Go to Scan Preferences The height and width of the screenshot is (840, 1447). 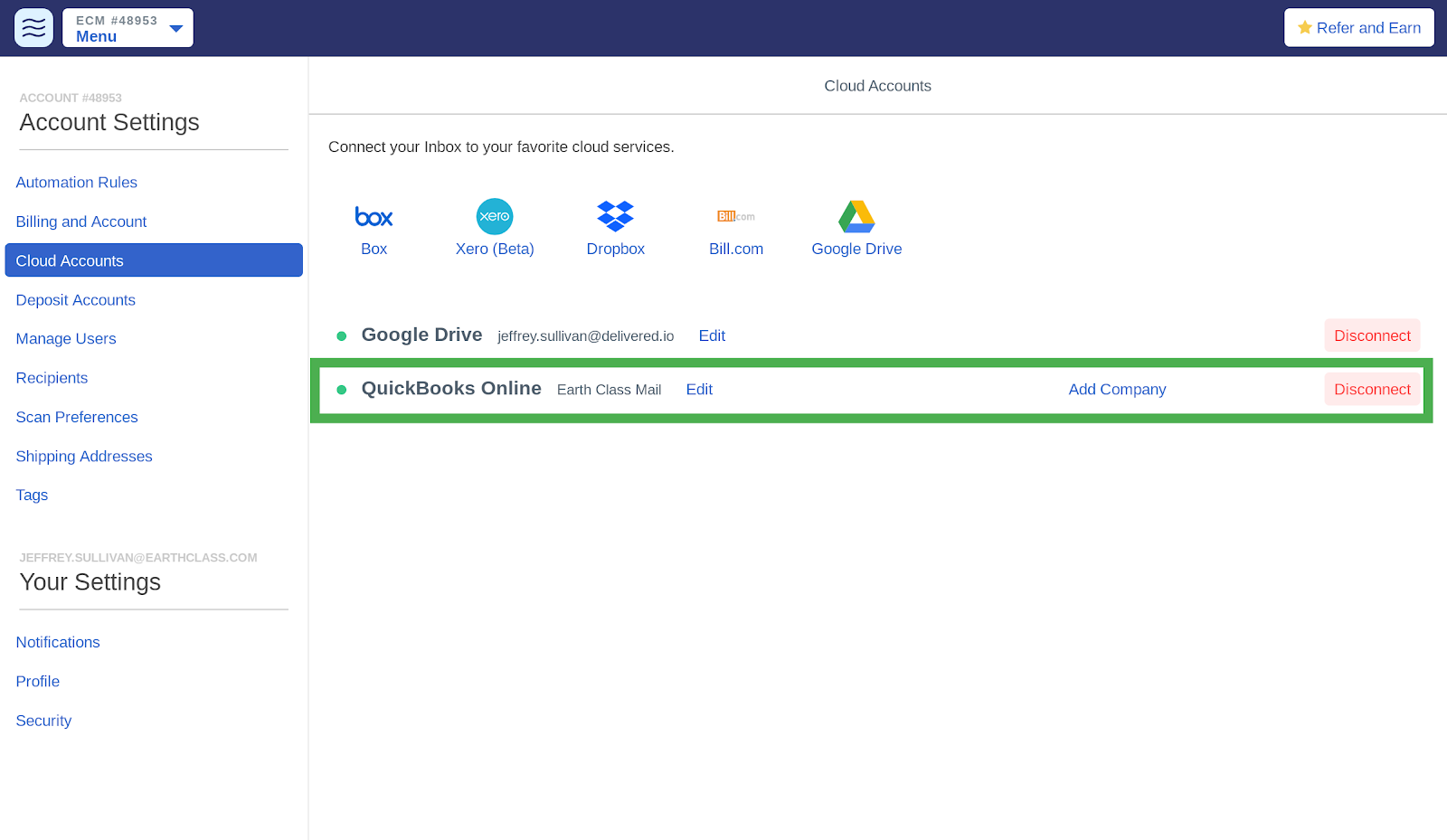(77, 417)
